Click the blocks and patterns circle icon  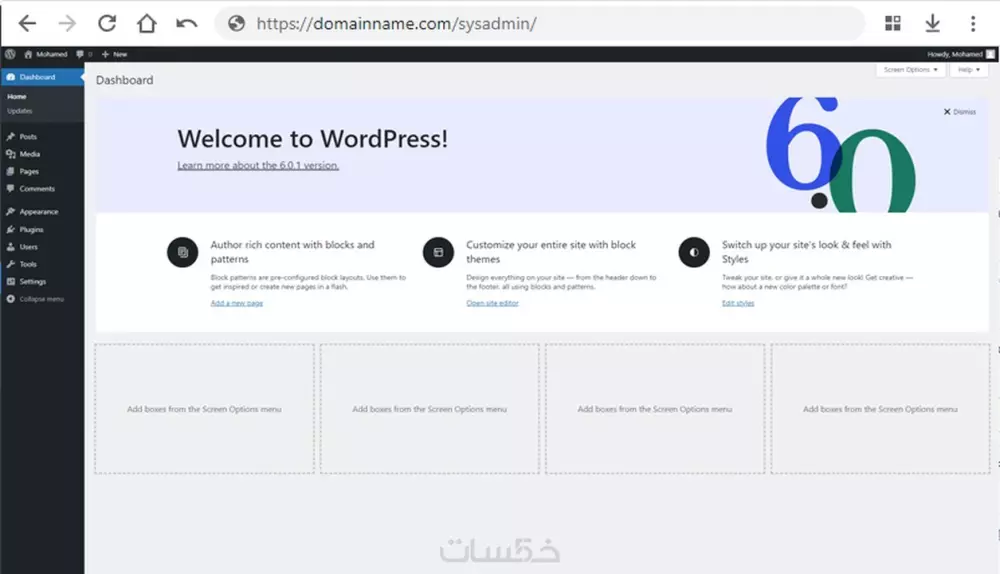[x=182, y=252]
